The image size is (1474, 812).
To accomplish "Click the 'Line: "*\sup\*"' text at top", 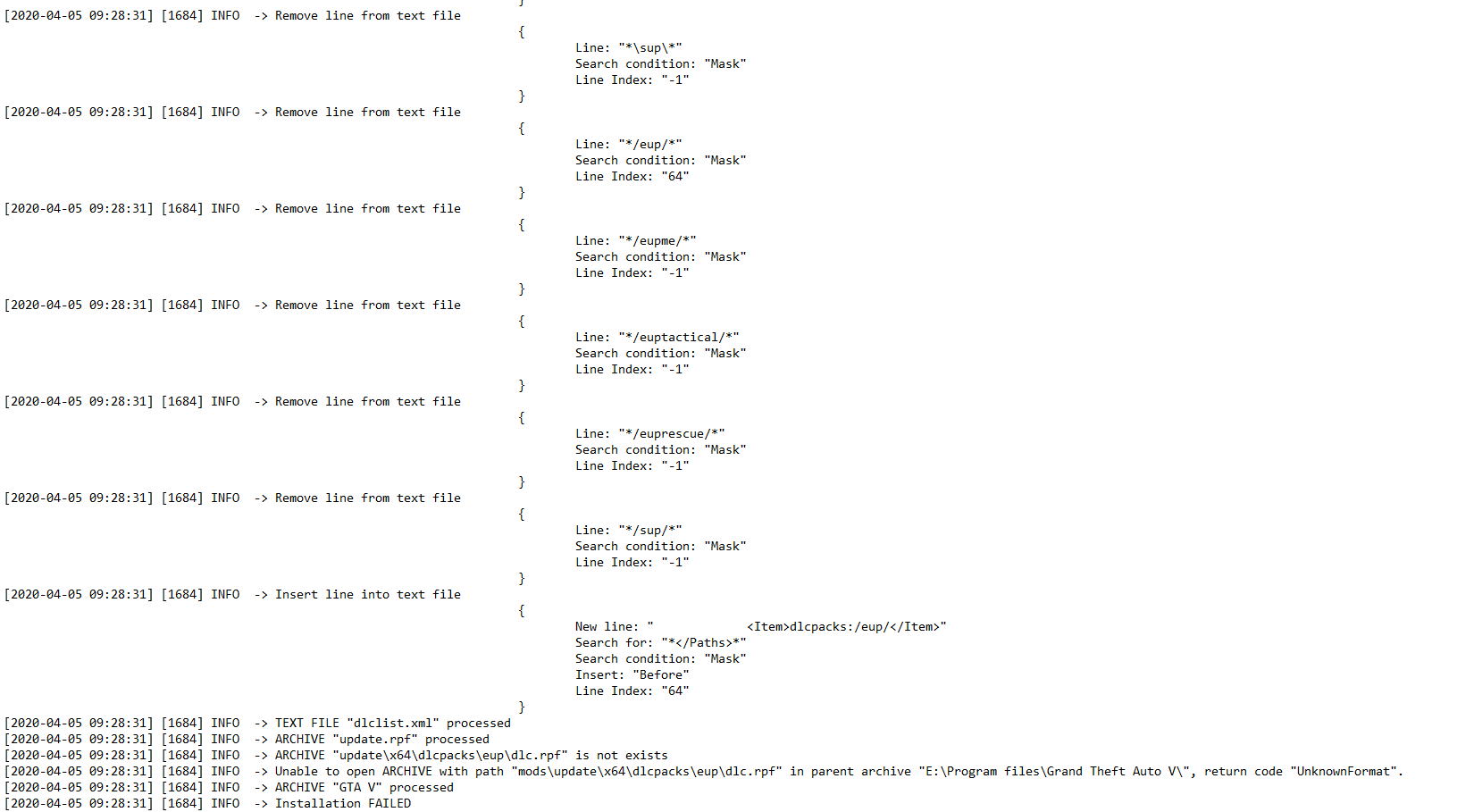I will [628, 47].
